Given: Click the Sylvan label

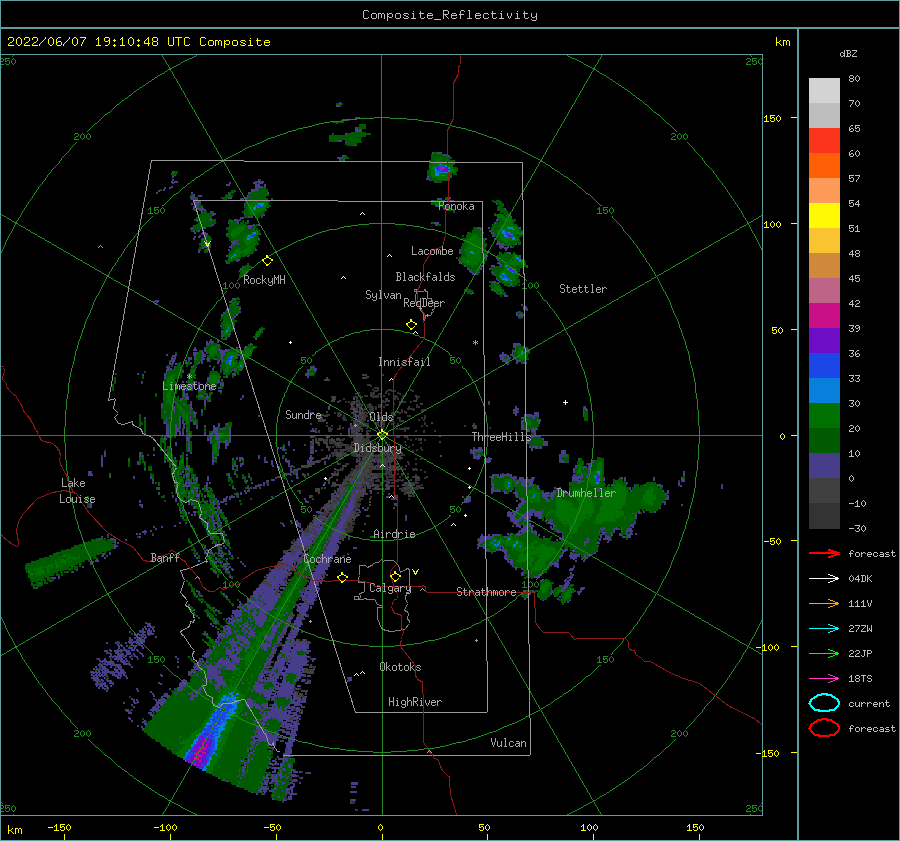Looking at the screenshot, I should (x=383, y=295).
